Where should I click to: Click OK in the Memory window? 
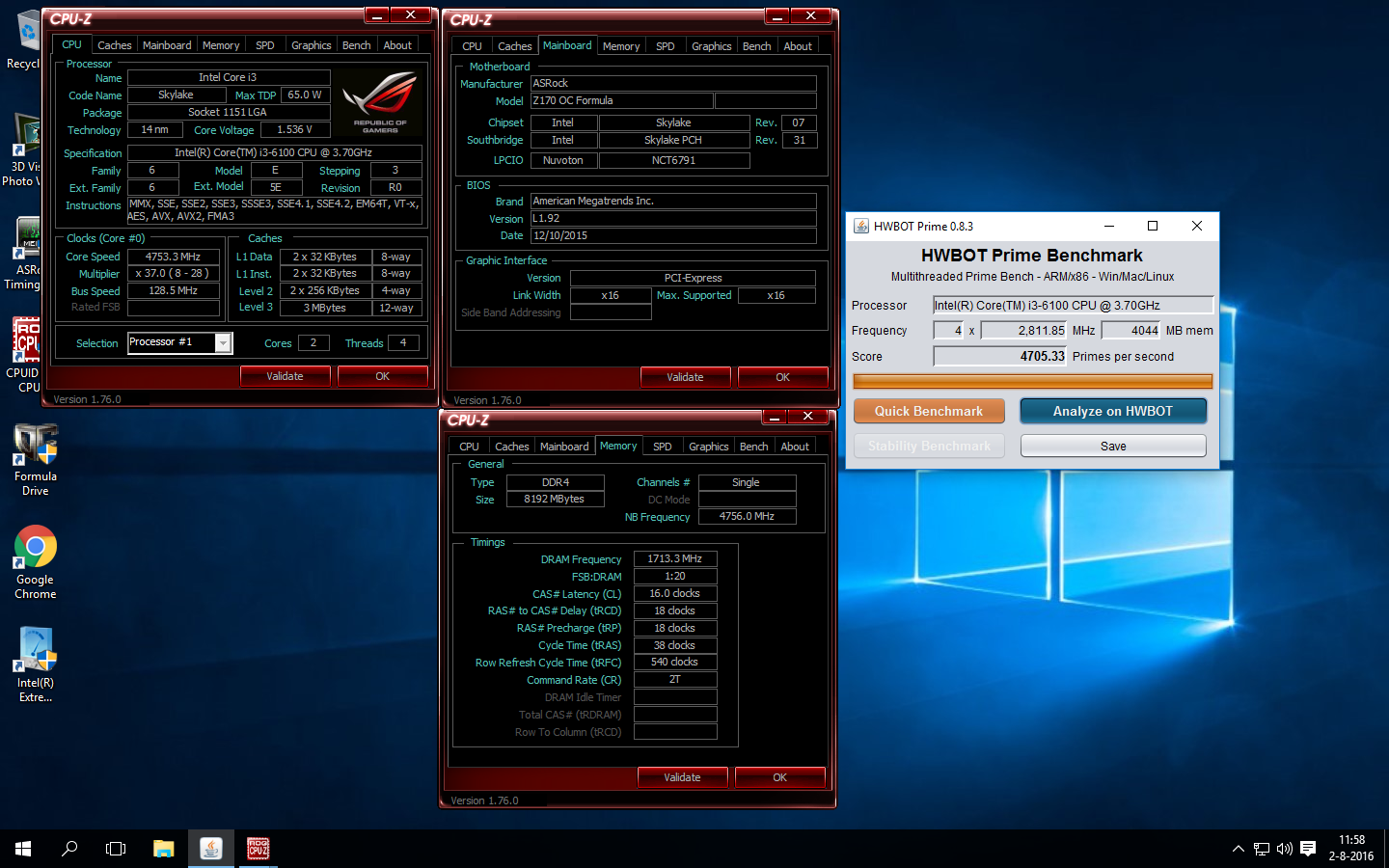779,777
